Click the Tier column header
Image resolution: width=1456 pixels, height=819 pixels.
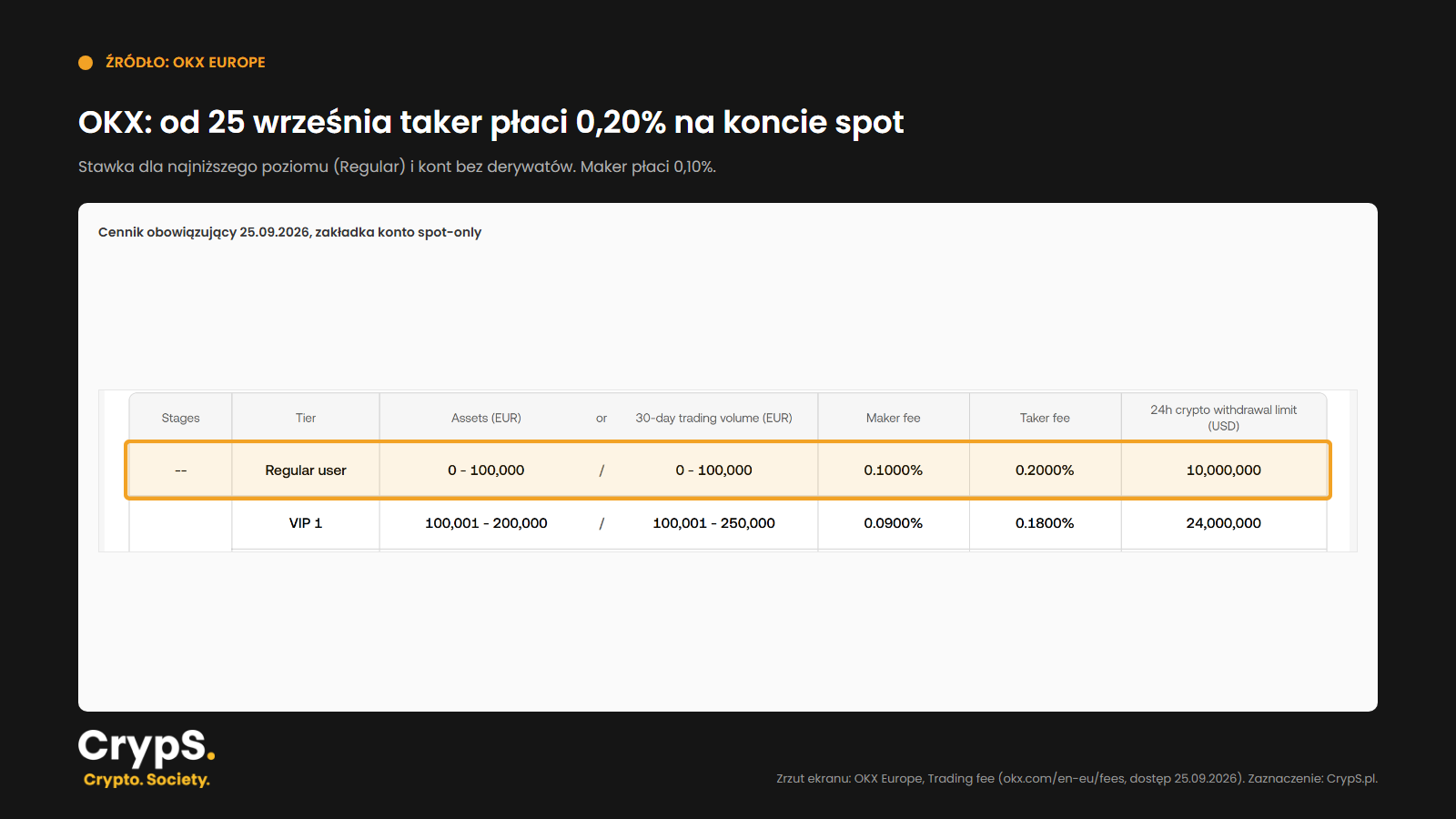(x=306, y=418)
